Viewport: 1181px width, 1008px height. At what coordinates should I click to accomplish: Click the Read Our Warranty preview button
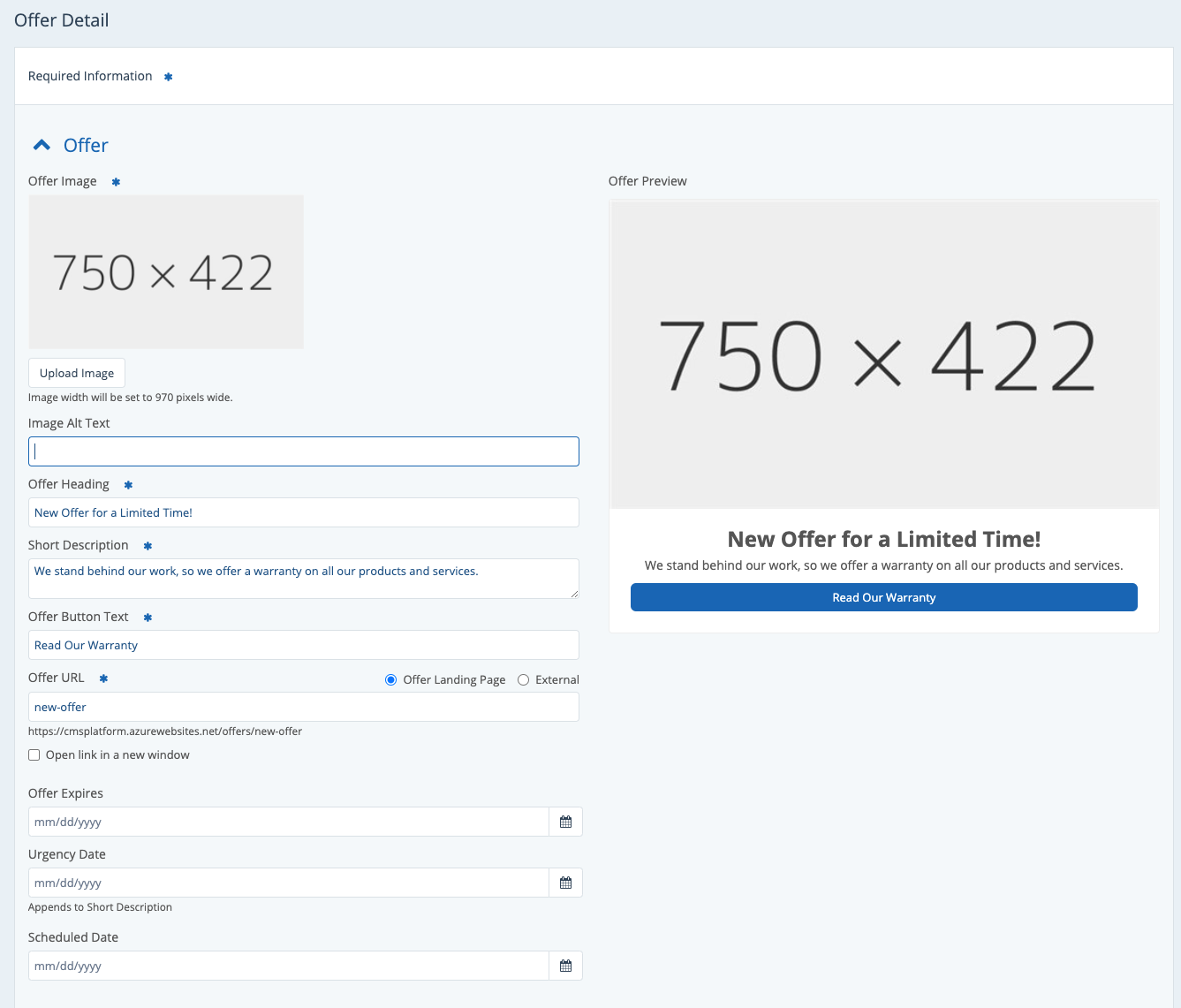pos(883,597)
